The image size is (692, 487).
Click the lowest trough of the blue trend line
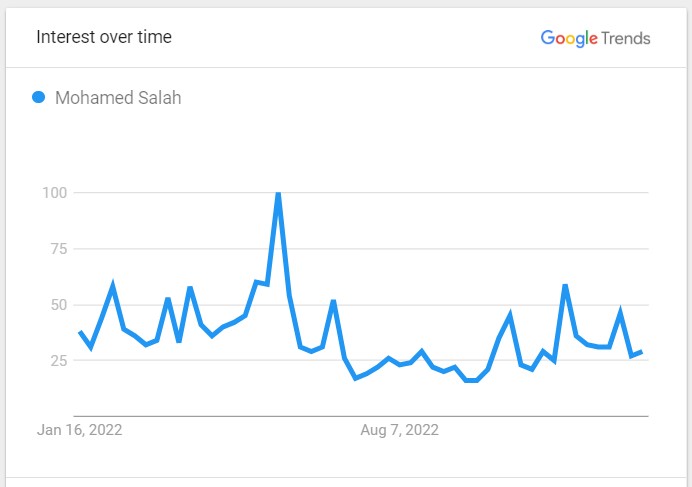471,380
